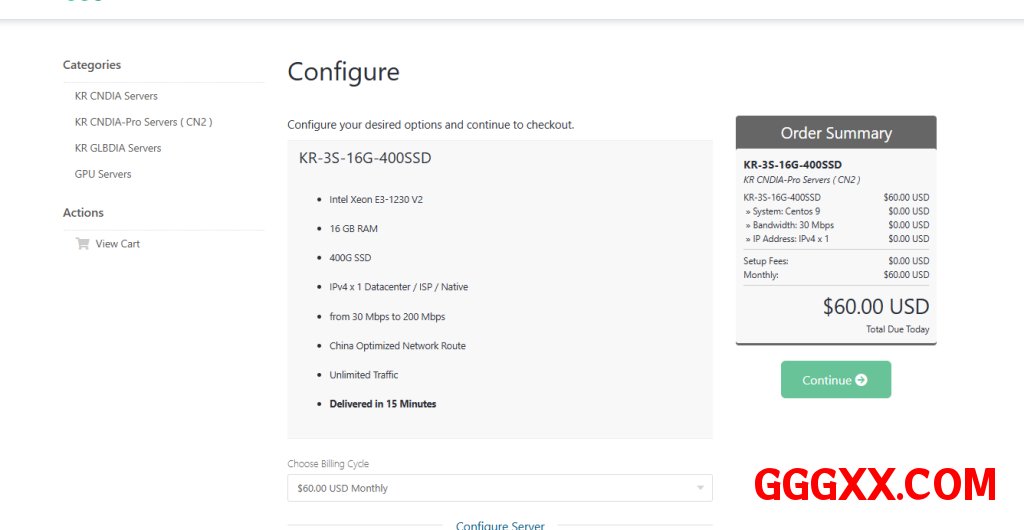Click the Configure Server section label

pyautogui.click(x=500, y=525)
